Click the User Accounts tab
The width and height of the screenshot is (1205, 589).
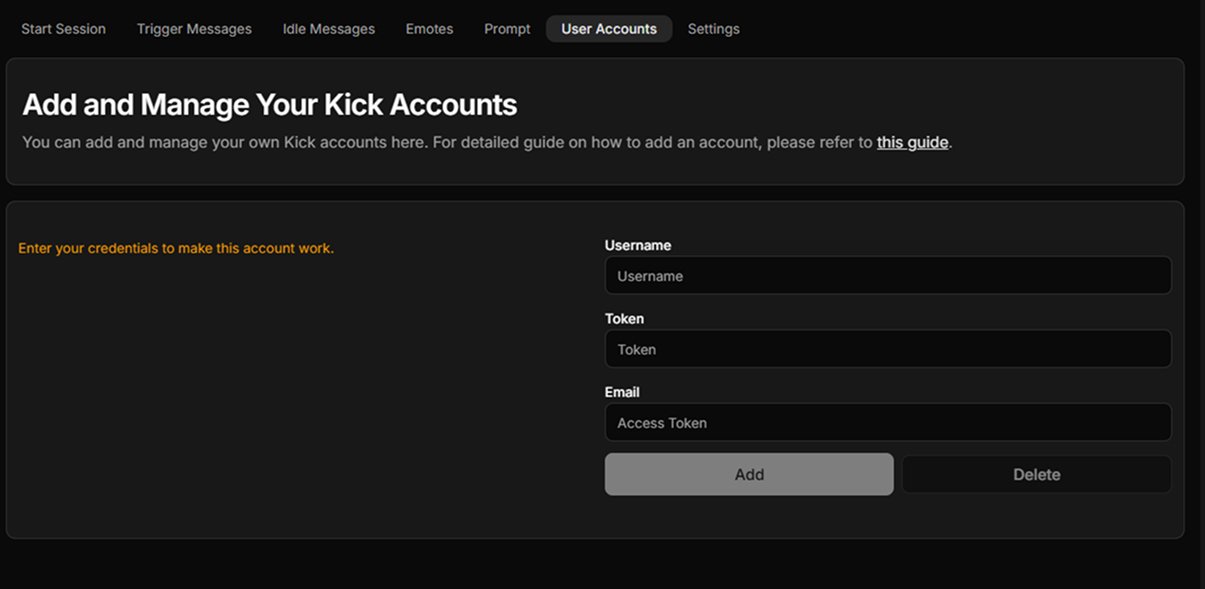click(x=609, y=29)
